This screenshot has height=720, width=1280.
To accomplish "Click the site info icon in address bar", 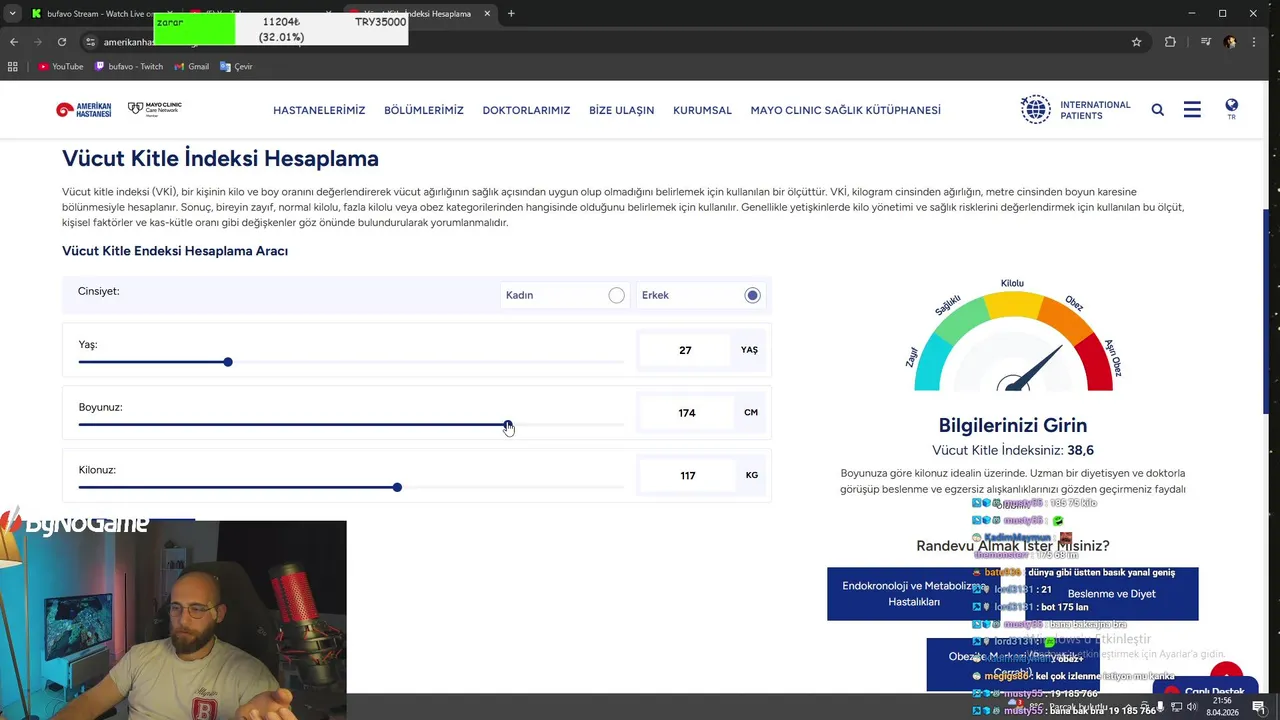I will [90, 42].
